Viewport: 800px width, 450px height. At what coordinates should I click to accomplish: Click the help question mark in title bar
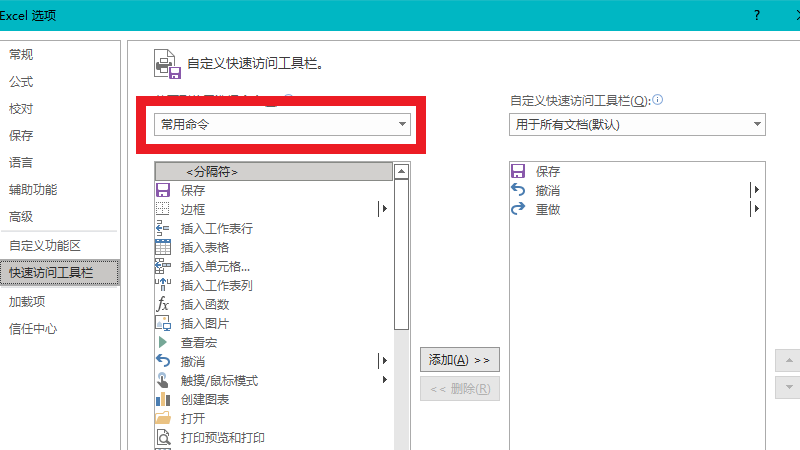[x=757, y=15]
